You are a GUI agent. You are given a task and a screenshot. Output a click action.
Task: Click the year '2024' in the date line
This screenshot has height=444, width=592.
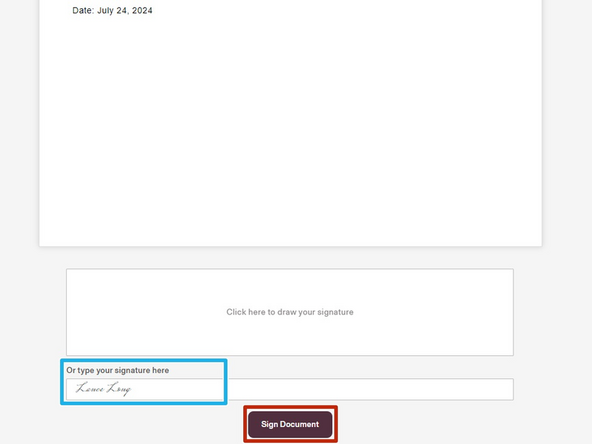pyautogui.click(x=142, y=11)
